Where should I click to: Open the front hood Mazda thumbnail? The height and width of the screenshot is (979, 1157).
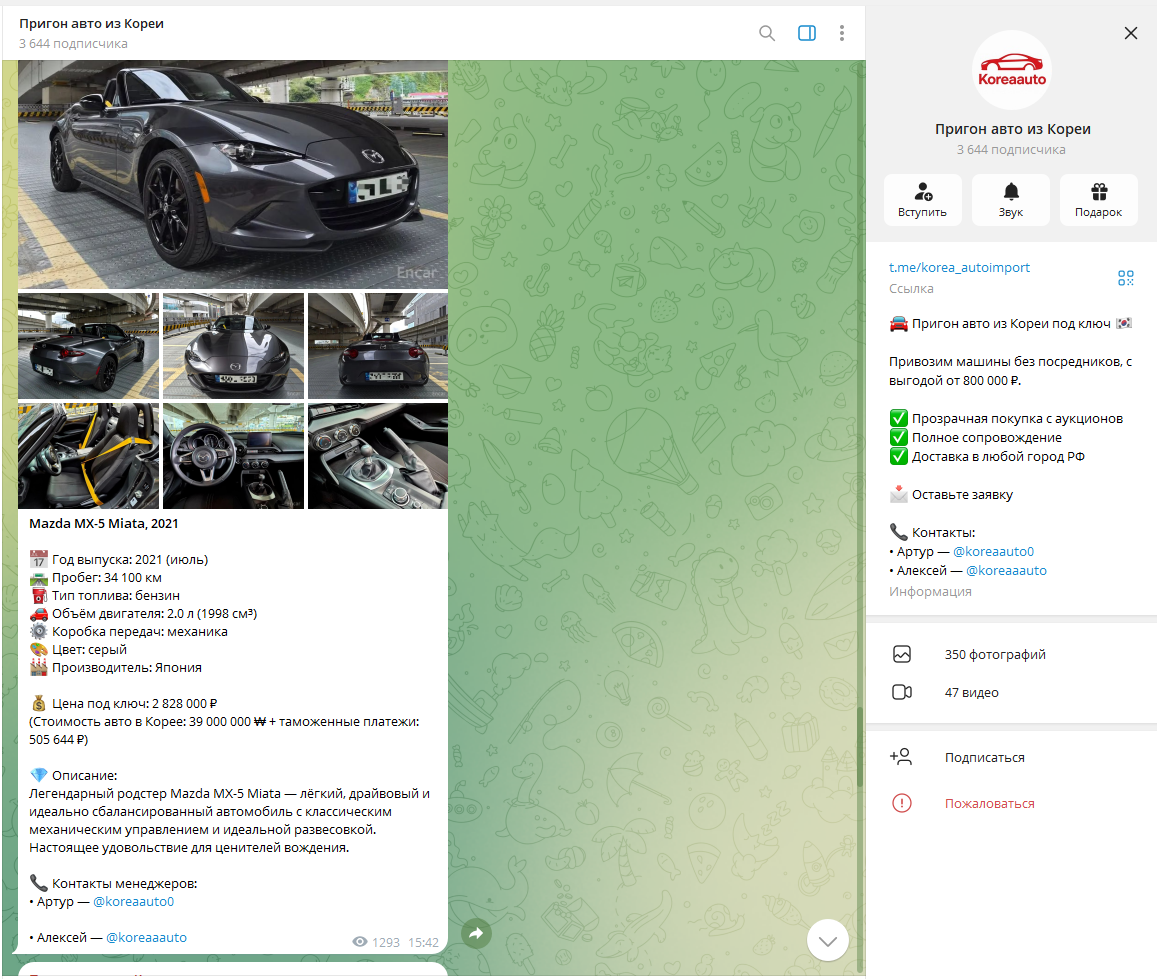click(233, 346)
